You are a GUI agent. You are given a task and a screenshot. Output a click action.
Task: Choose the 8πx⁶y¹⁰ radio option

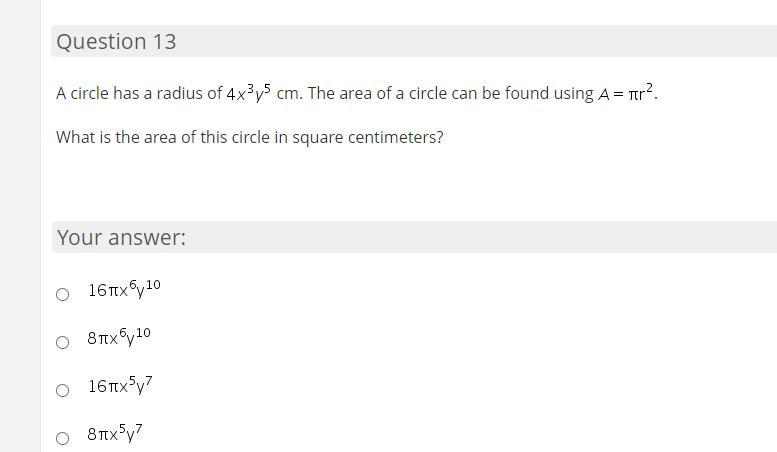pyautogui.click(x=63, y=342)
